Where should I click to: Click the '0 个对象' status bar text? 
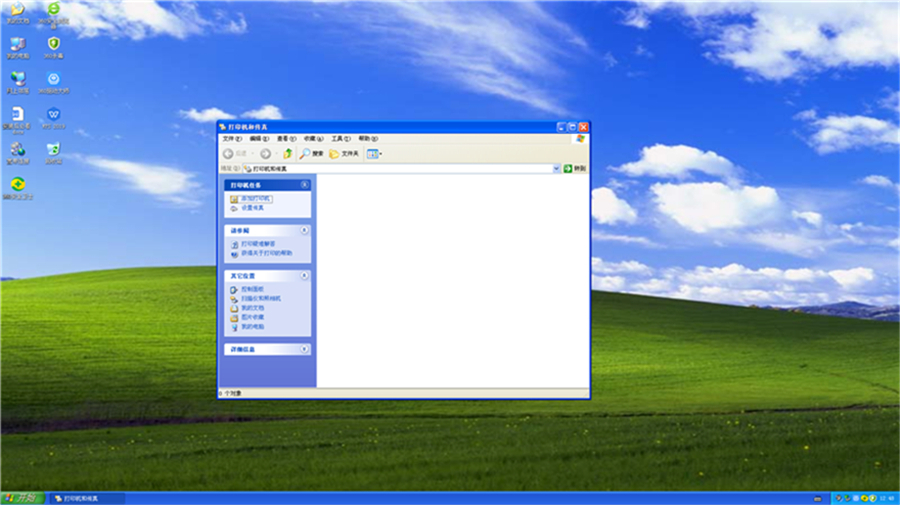(x=231, y=394)
